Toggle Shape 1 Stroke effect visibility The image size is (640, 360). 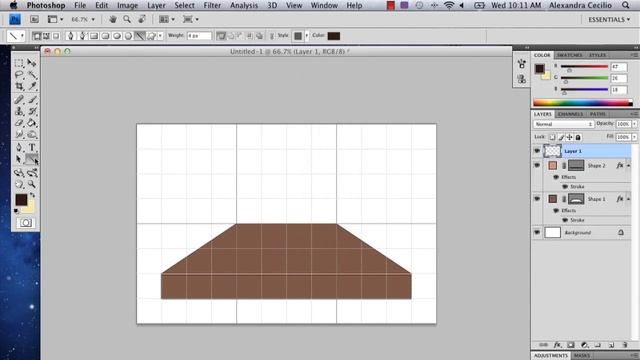click(565, 220)
